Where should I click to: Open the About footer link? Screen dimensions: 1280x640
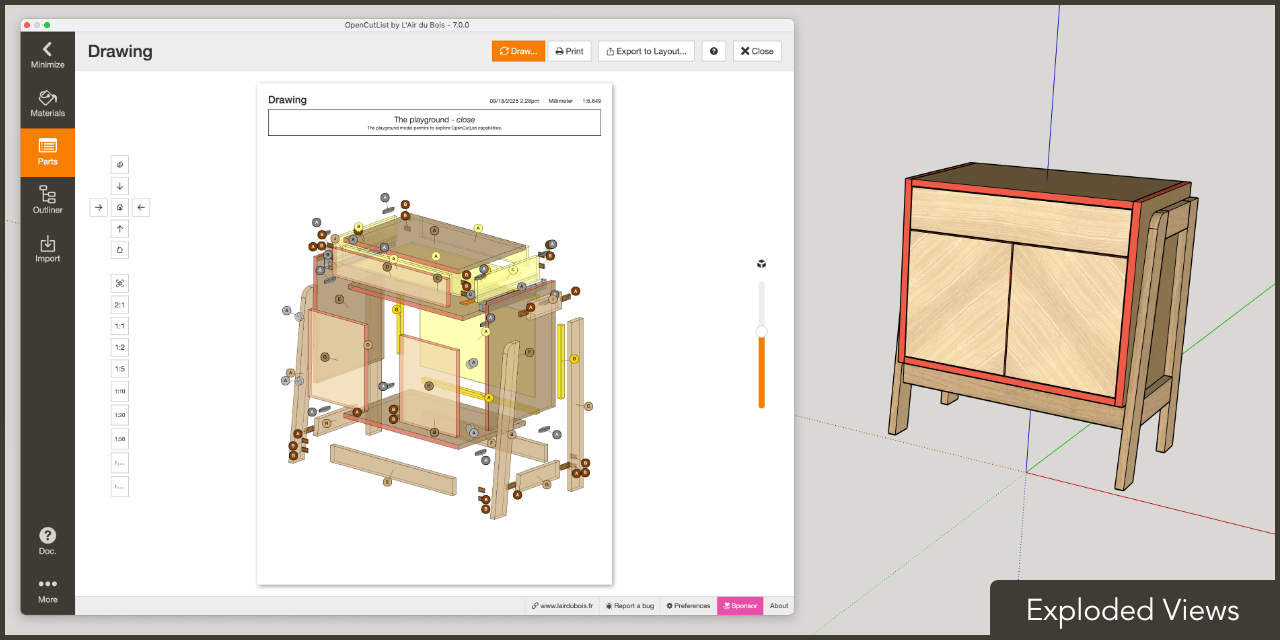coord(779,606)
